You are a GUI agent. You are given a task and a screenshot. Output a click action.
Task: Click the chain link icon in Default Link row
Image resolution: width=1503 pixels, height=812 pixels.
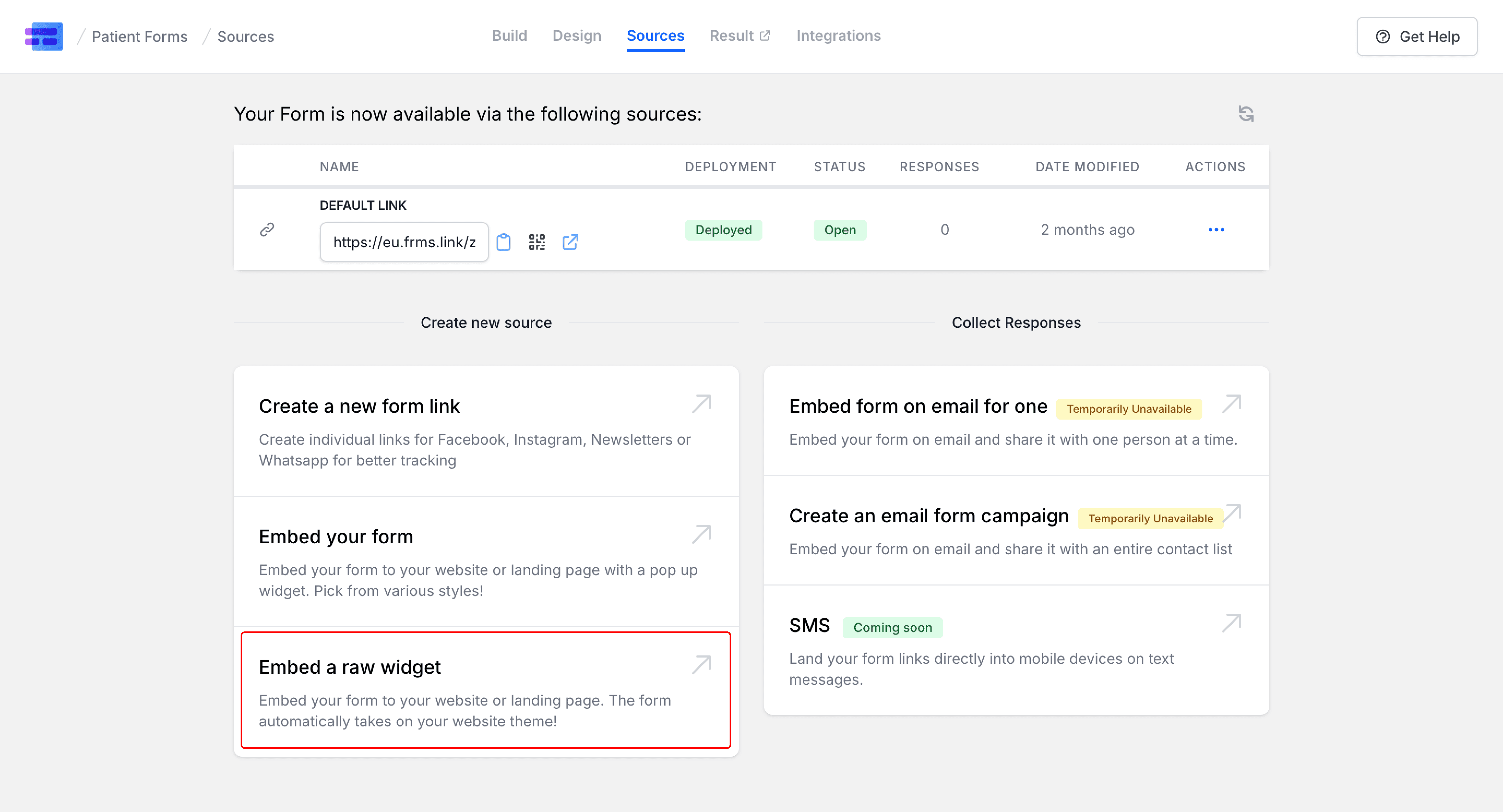click(x=267, y=230)
